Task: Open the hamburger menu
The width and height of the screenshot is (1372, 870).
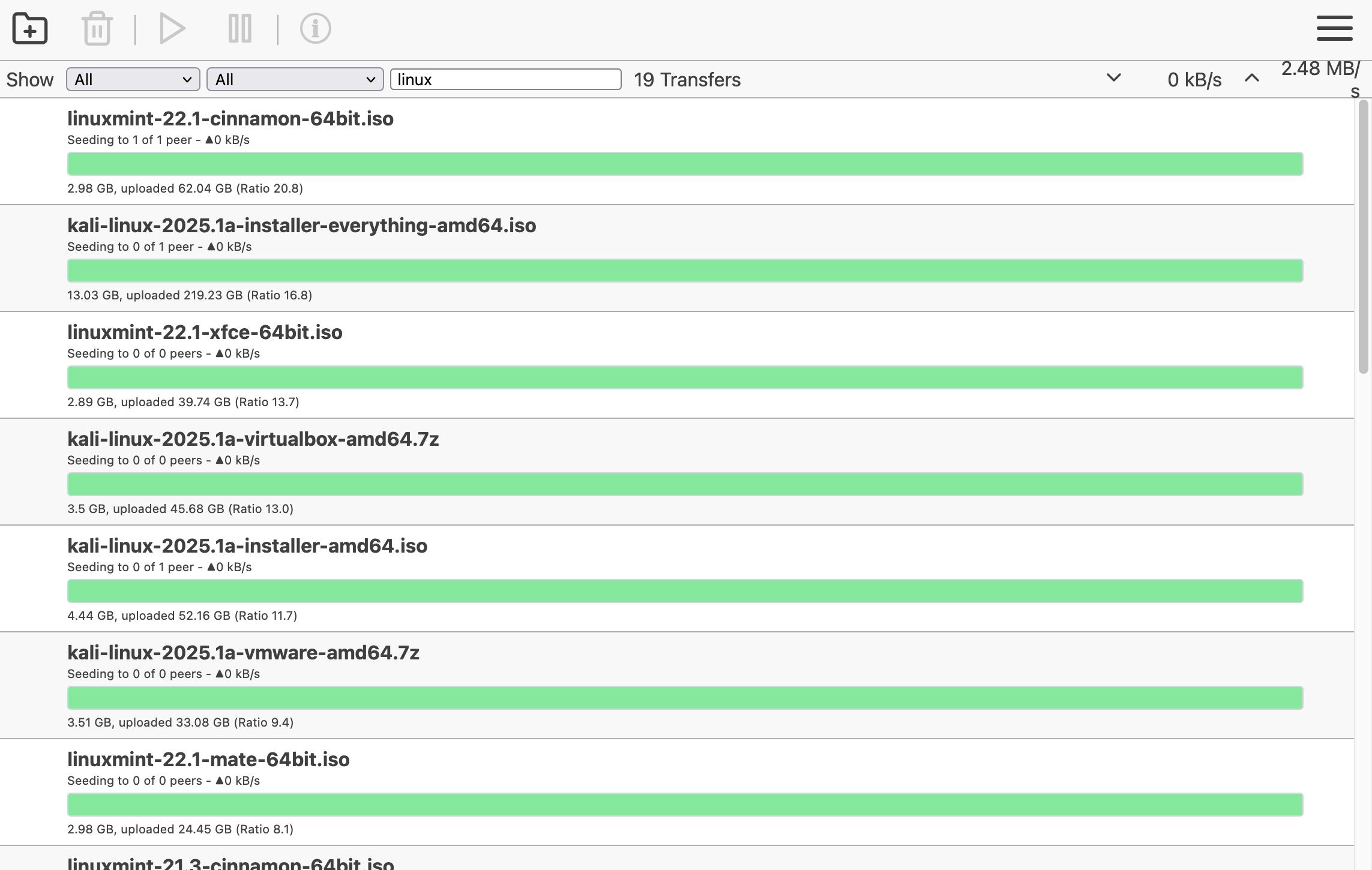Action: (x=1334, y=28)
